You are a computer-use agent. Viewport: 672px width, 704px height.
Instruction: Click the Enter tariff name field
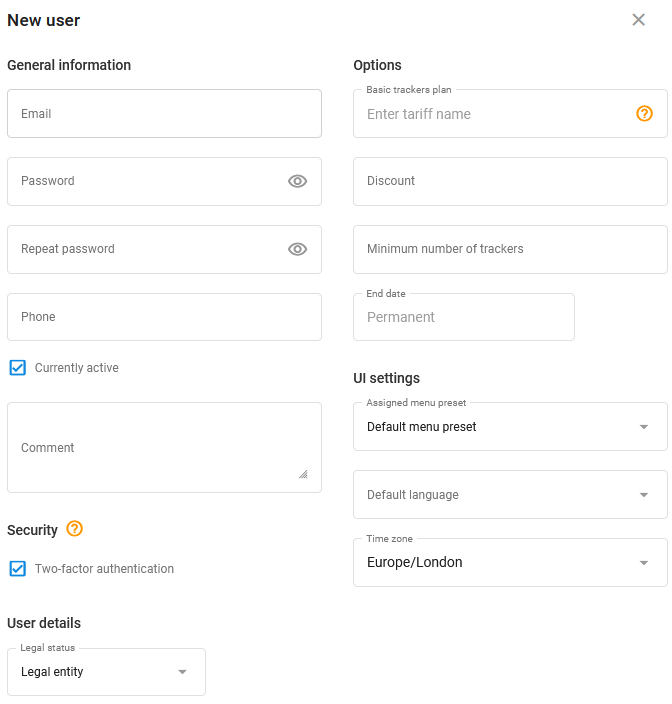495,114
